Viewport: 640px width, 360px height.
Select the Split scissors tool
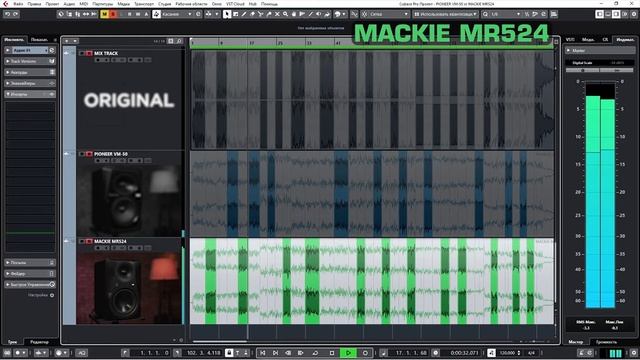coord(260,14)
